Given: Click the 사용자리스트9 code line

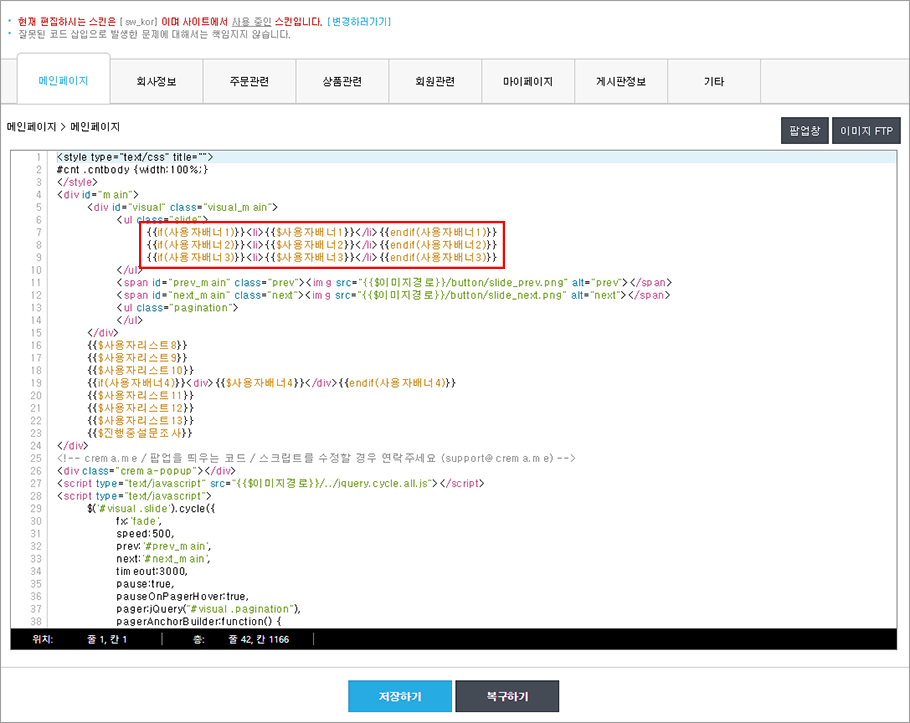Looking at the screenshot, I should tap(137, 357).
